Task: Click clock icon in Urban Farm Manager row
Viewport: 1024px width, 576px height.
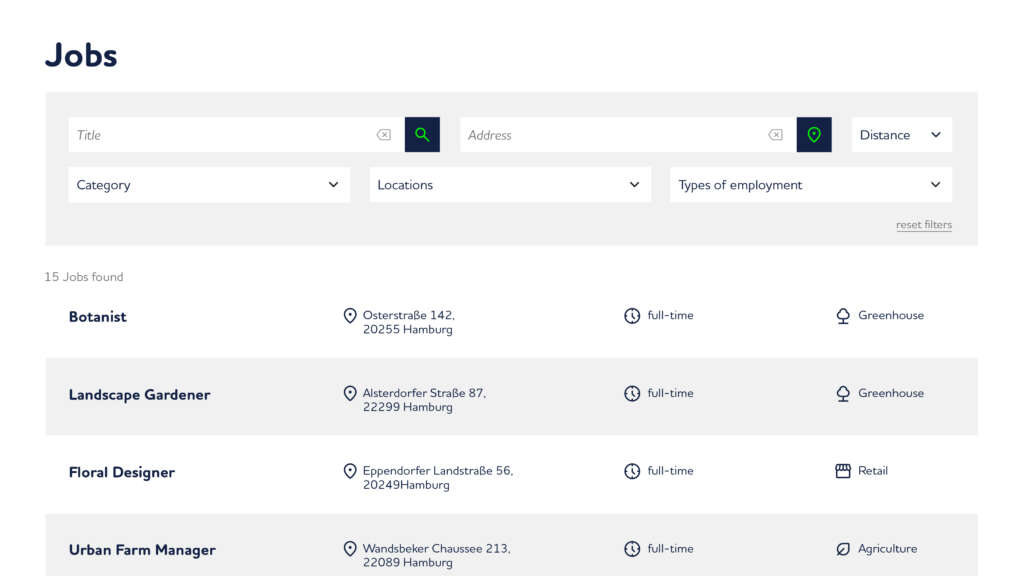Action: [x=632, y=549]
